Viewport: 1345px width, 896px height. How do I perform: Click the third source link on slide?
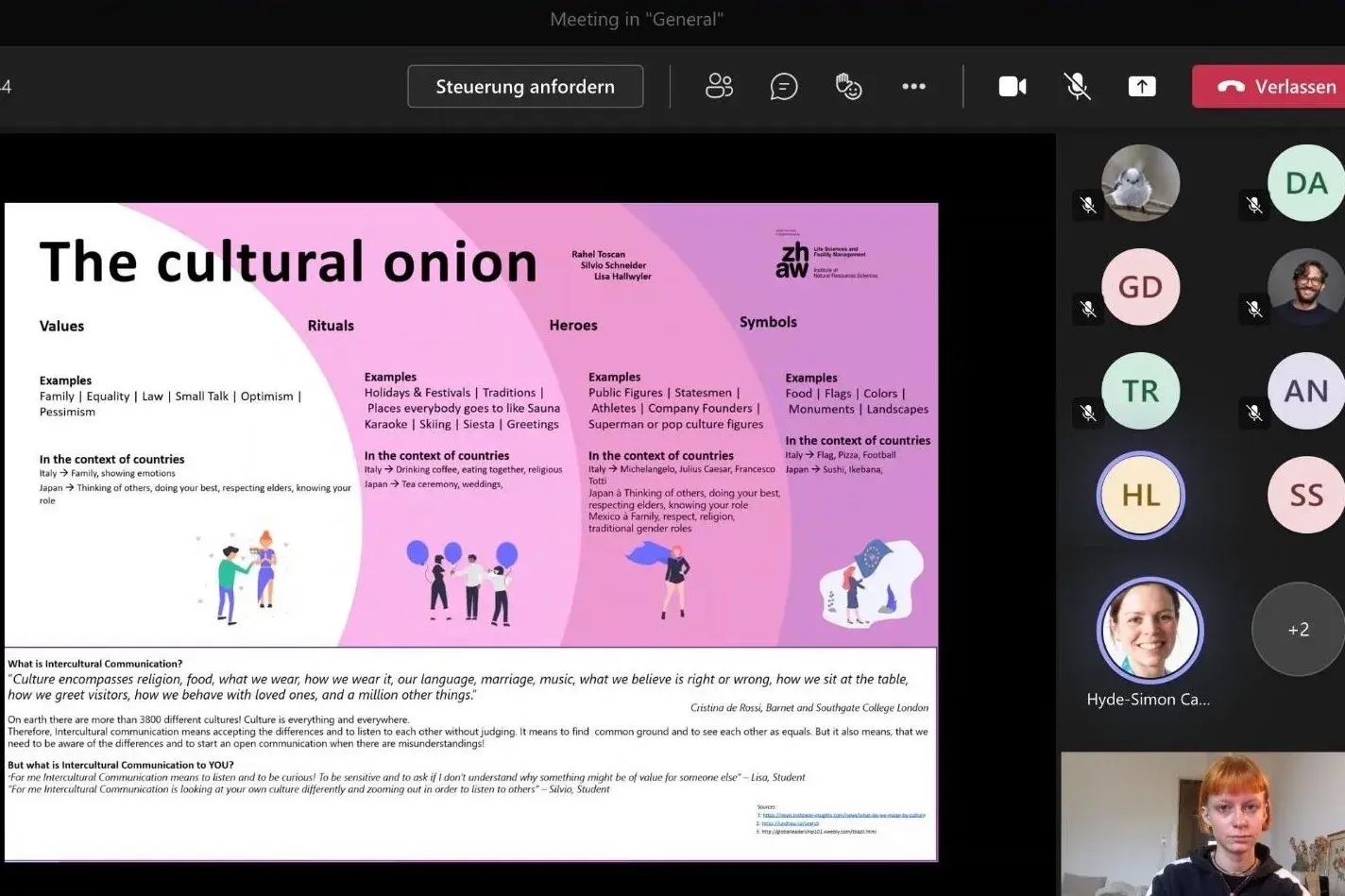[819, 832]
